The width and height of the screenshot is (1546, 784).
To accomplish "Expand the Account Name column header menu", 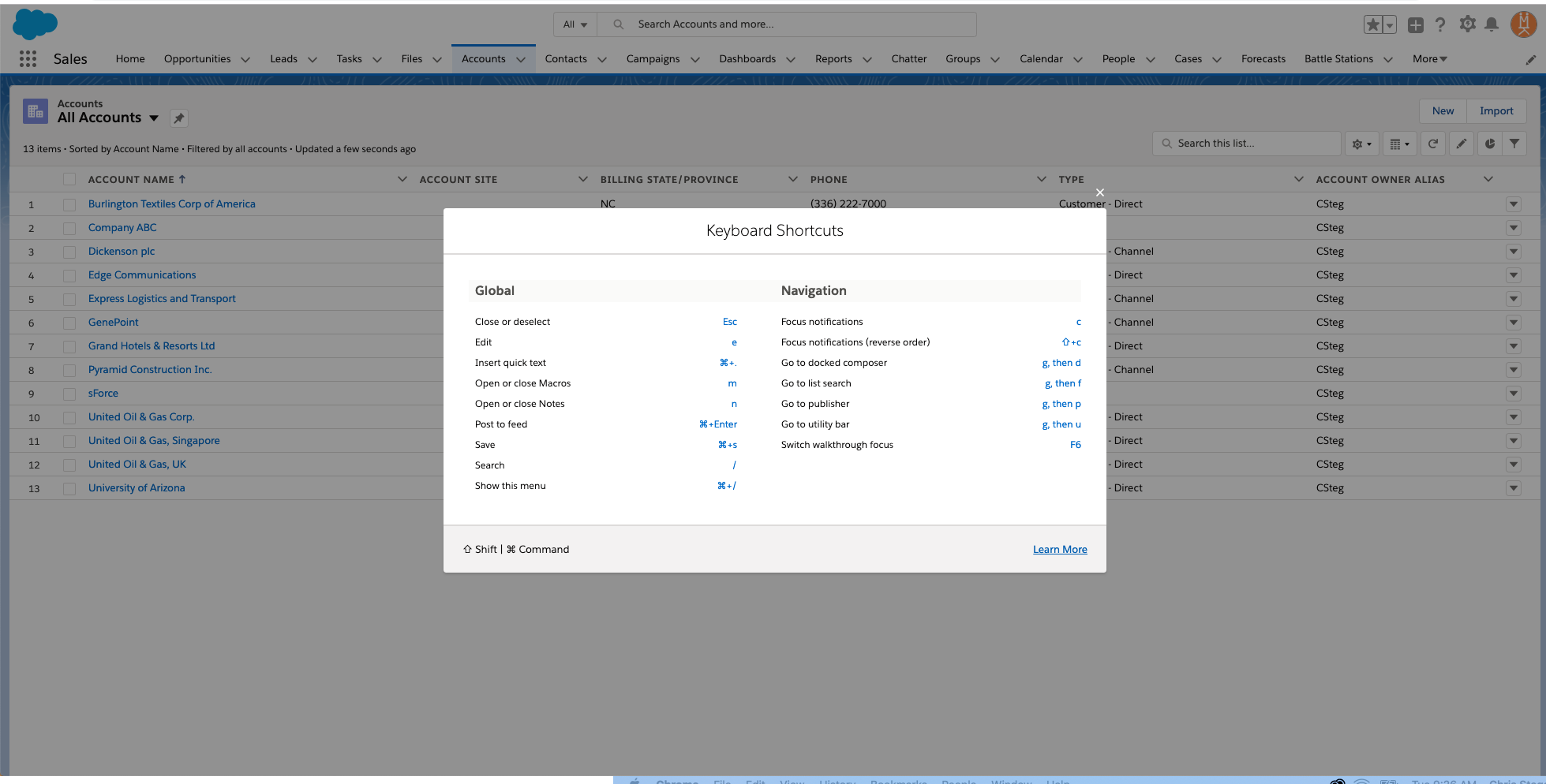I will 402,179.
